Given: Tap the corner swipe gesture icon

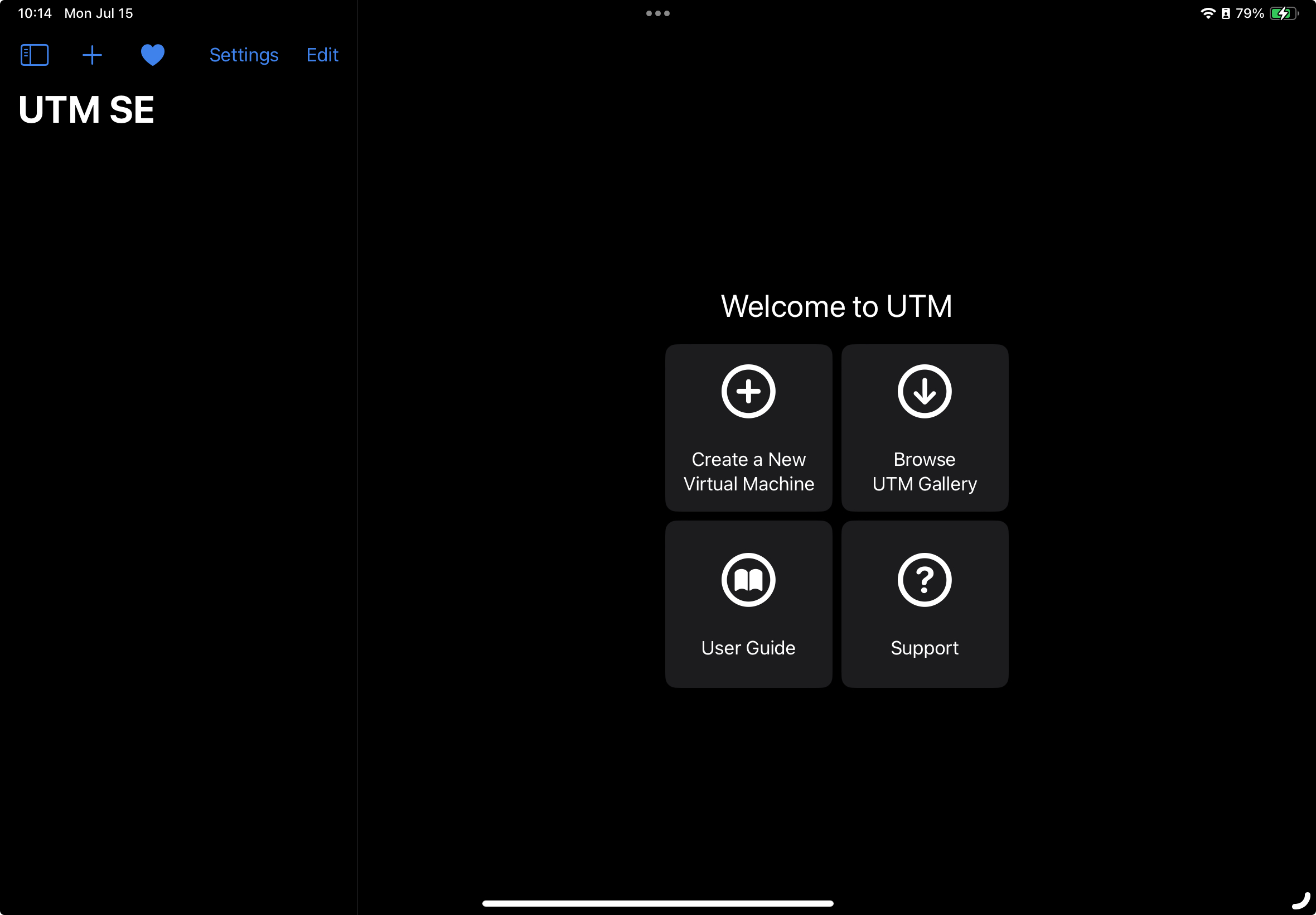Looking at the screenshot, I should pyautogui.click(x=1301, y=900).
